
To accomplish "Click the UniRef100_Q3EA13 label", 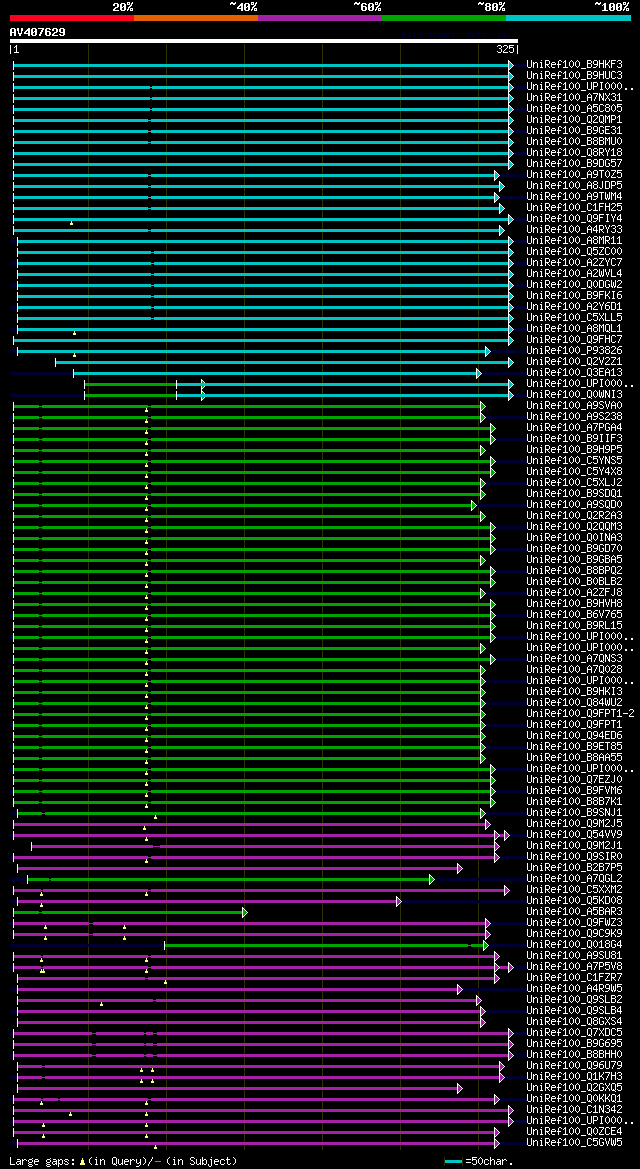I will pos(574,373).
